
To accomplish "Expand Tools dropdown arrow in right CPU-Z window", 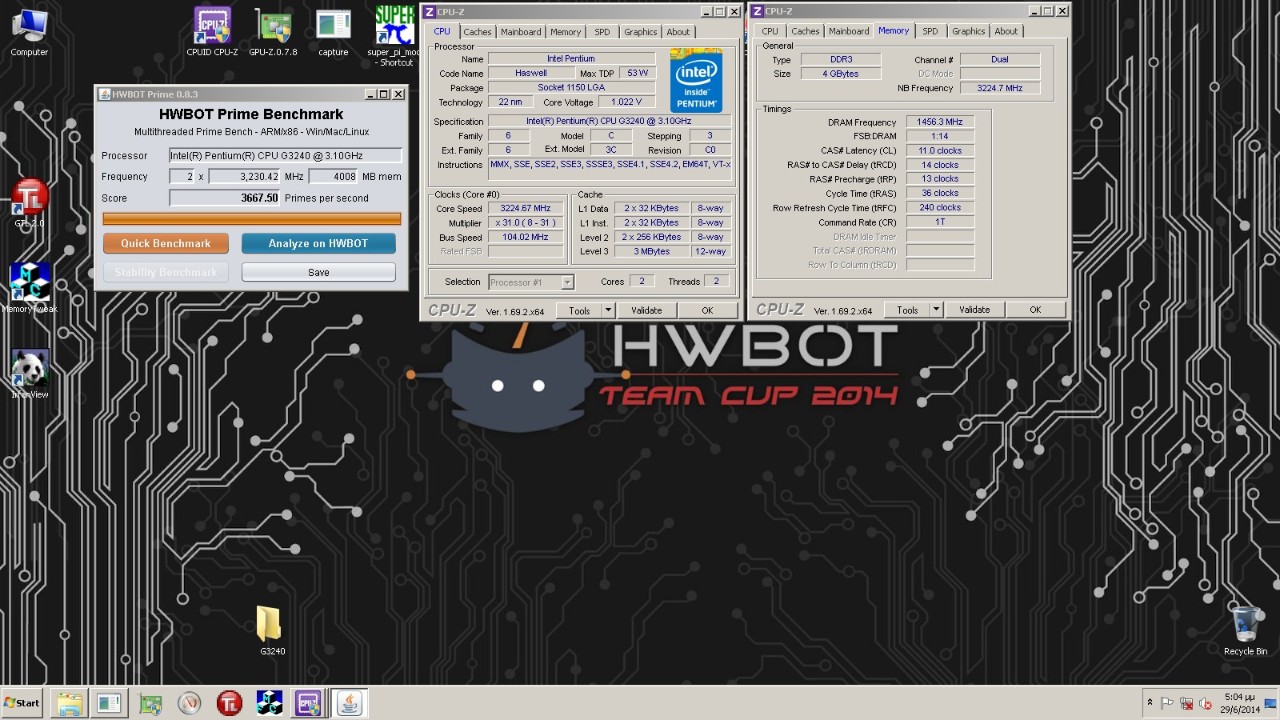I will [x=936, y=310].
